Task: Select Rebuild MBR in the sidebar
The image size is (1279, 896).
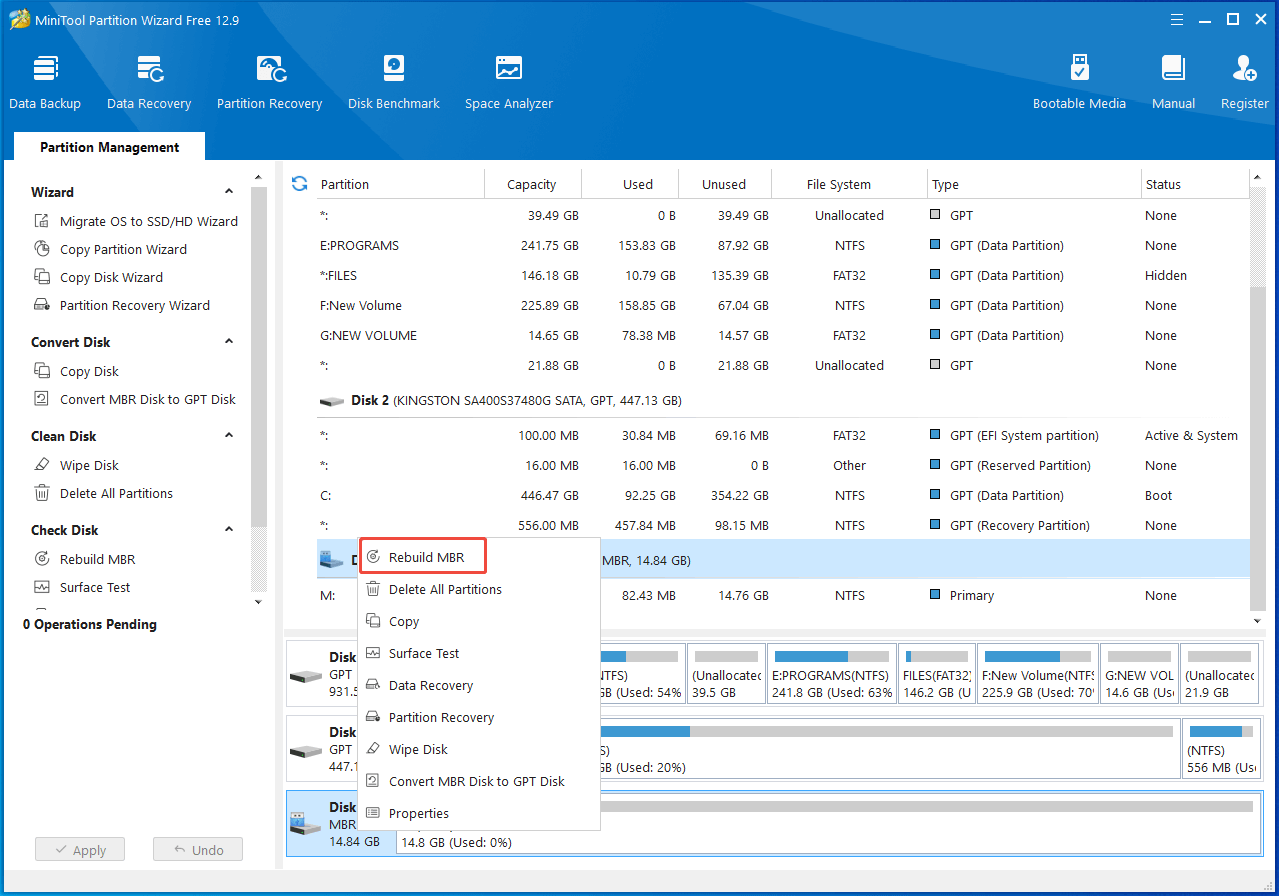Action: coord(84,559)
